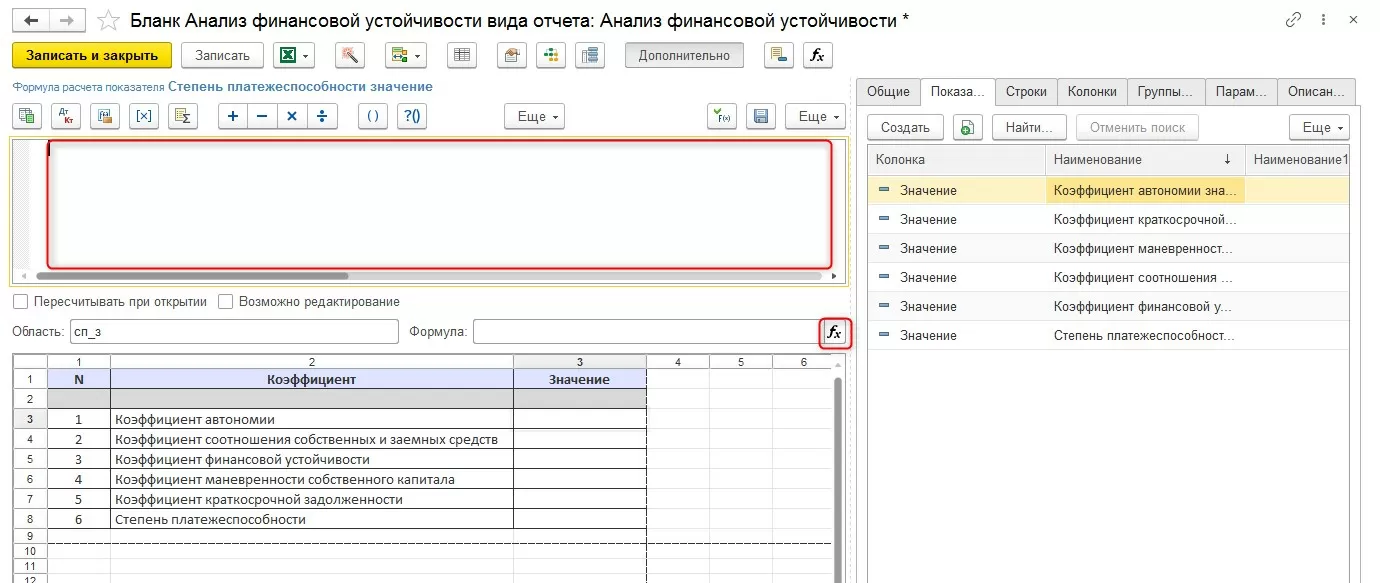Viewport: 1380px width, 583px height.
Task: Click into the formula text editor area
Action: 439,204
